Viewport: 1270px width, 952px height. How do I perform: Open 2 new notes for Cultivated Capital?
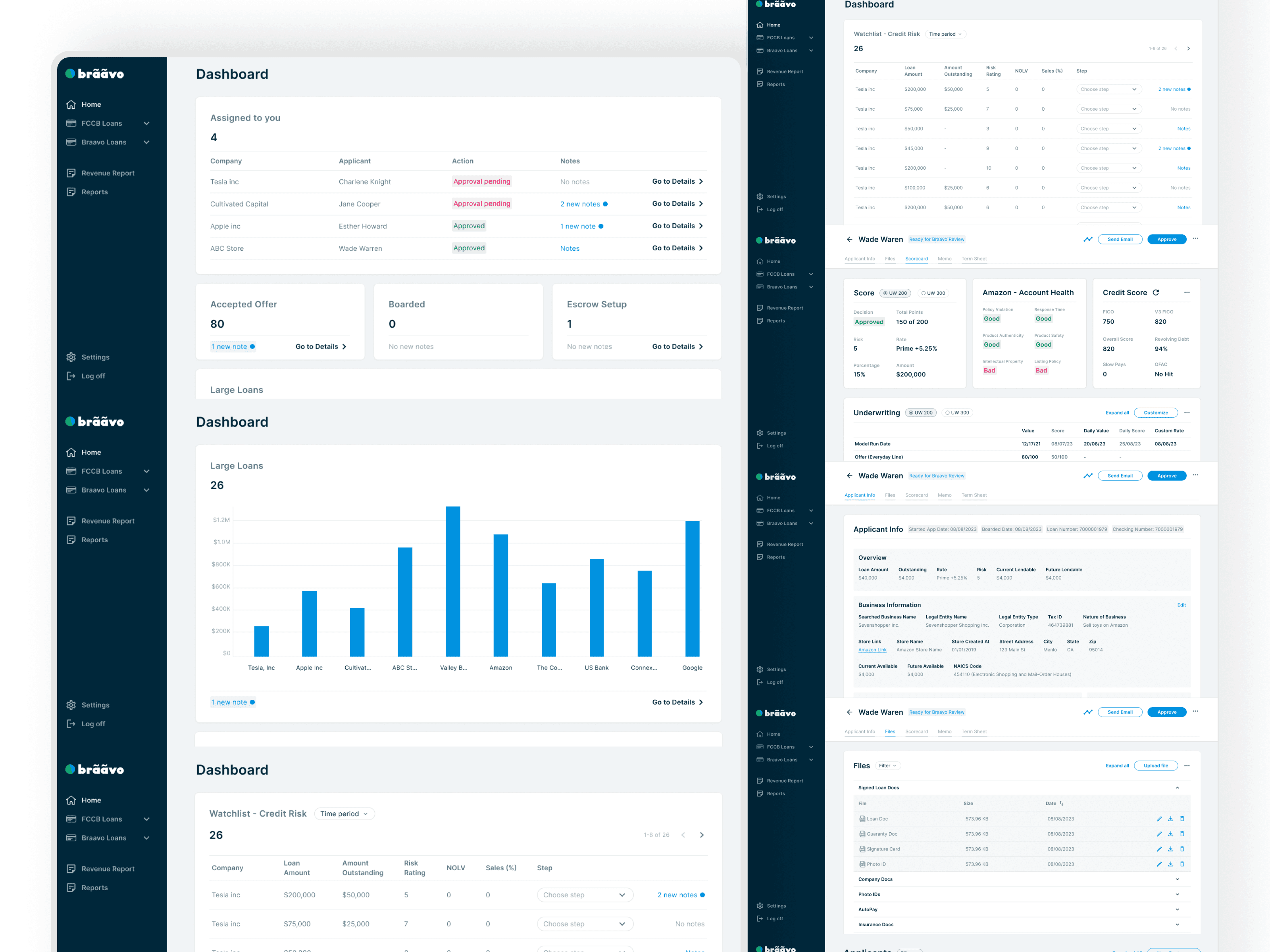584,204
